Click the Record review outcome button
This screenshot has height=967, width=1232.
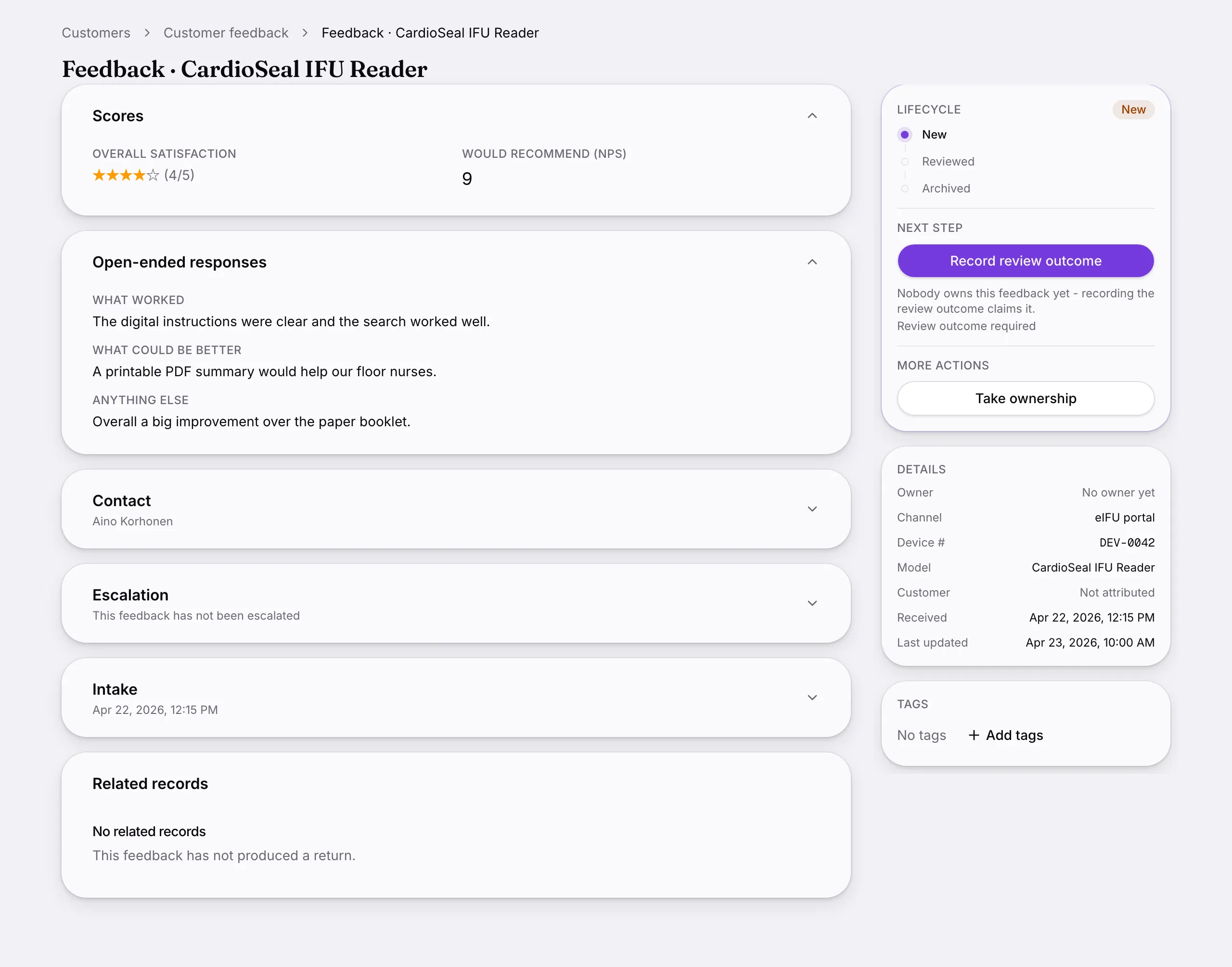(x=1026, y=261)
